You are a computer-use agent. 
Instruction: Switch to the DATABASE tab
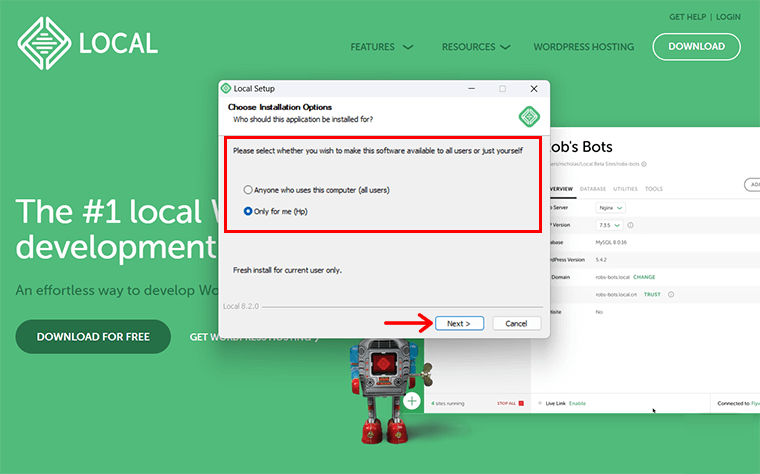[x=593, y=189]
